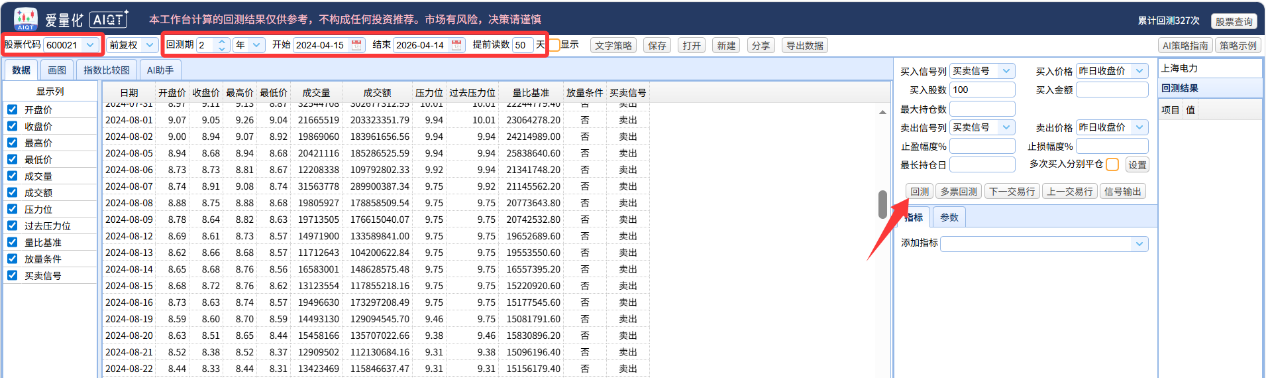This screenshot has height=378, width=1268.
Task: Go to 下一交易行
Action: tap(1011, 191)
